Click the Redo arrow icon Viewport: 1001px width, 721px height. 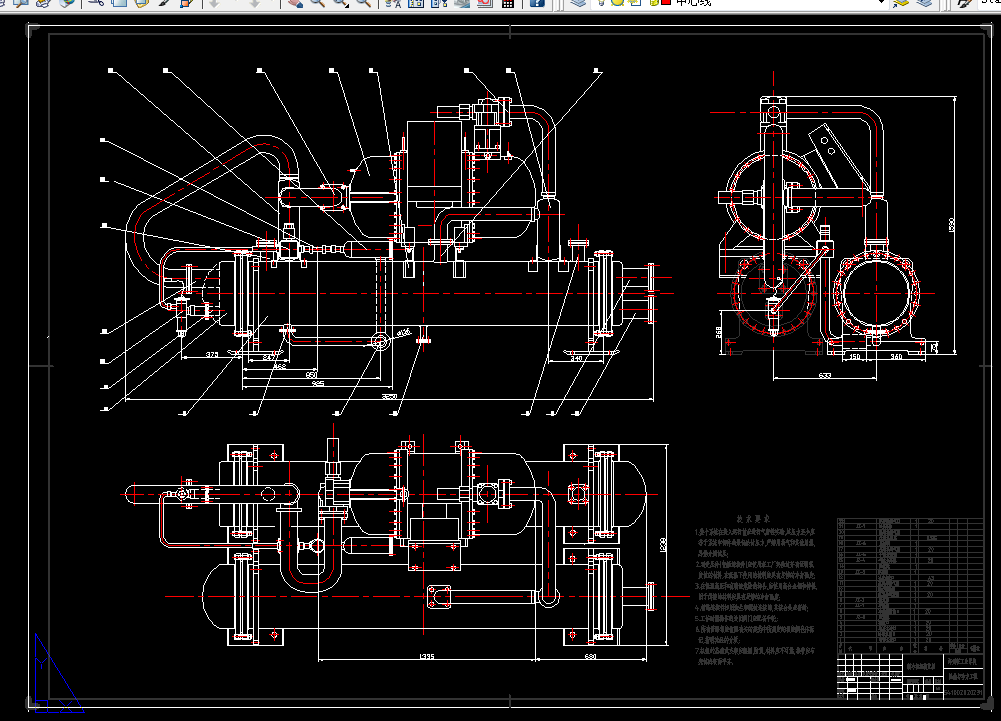click(x=254, y=3)
